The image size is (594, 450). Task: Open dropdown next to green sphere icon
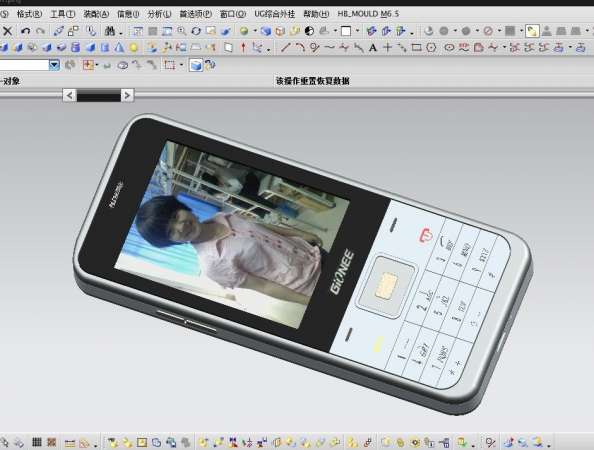pyautogui.click(x=255, y=31)
